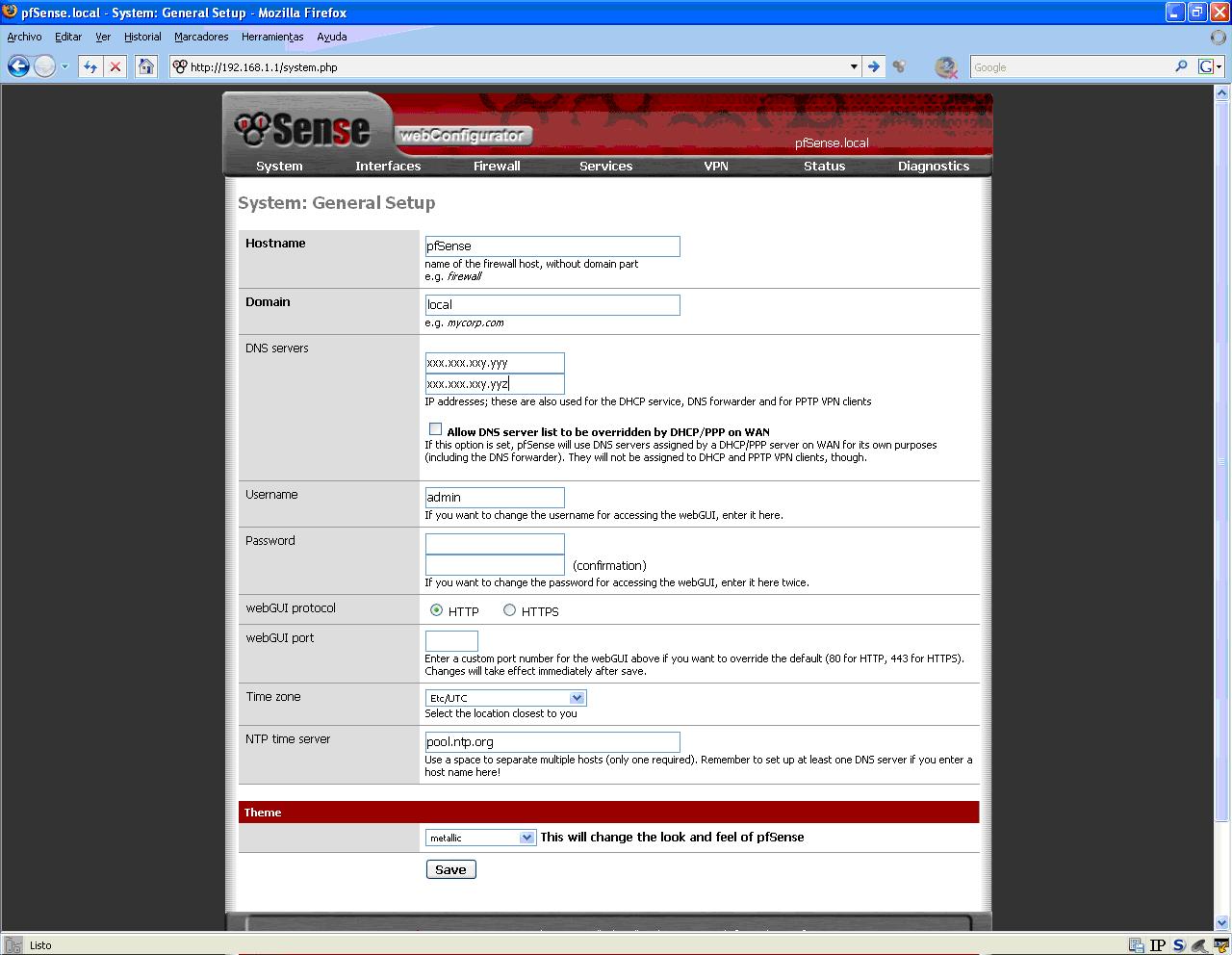Click the Reload page icon
Screen dimensions: 1232x955
coord(90,66)
